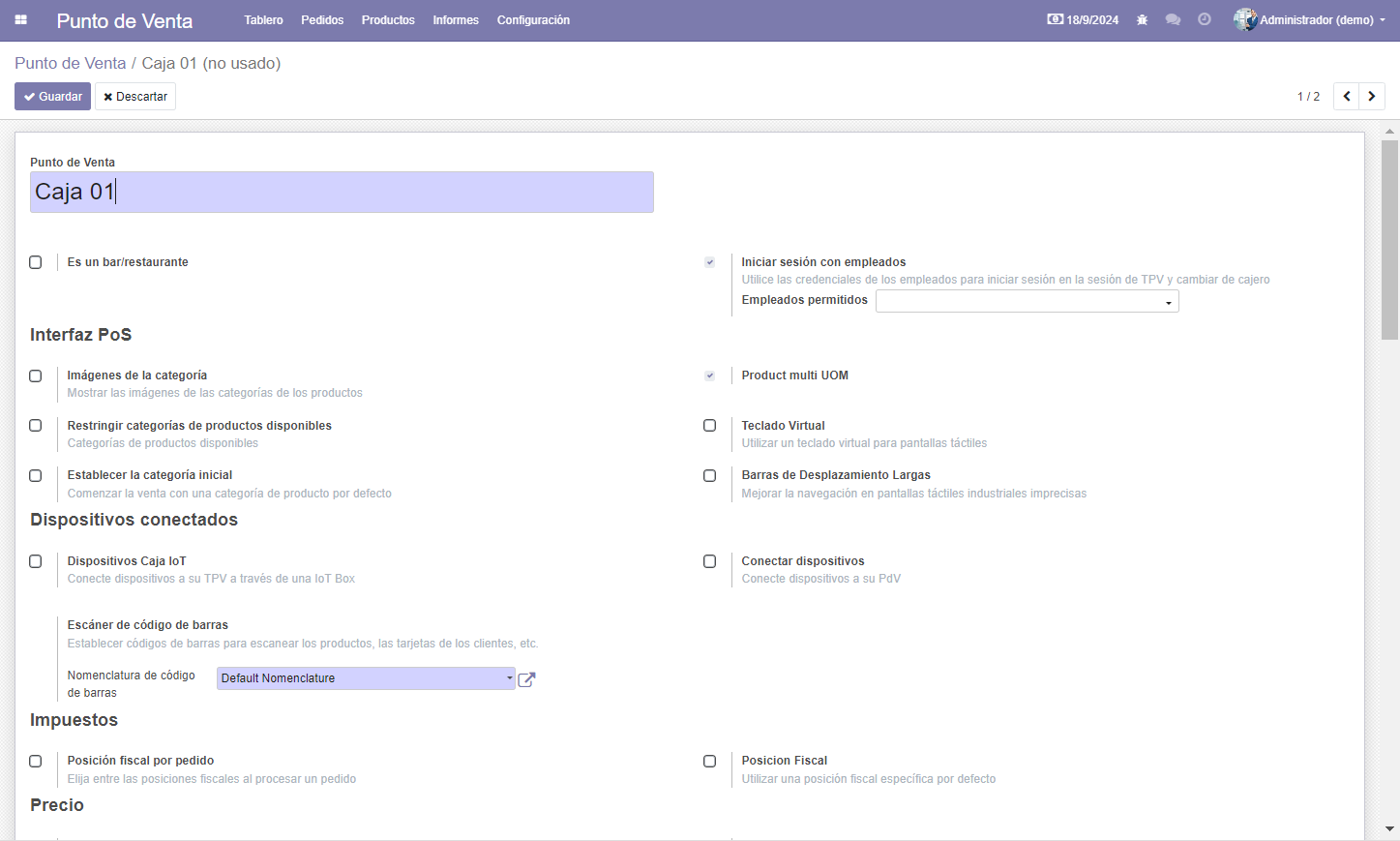Toggle 'Iniciar sesión con empleados' checkbox
This screenshot has width=1400, height=841.
[x=710, y=262]
